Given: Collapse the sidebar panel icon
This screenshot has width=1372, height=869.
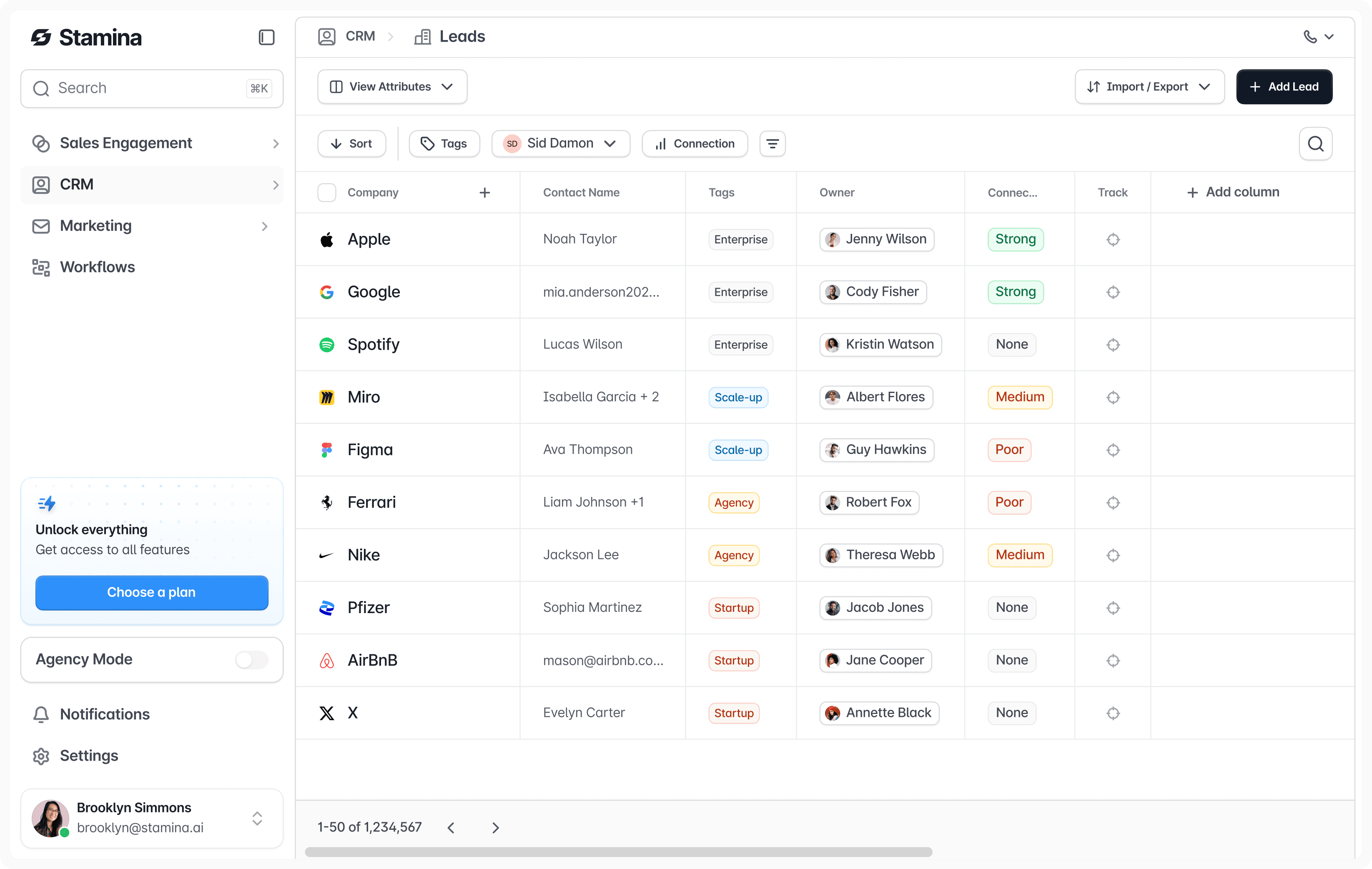Looking at the screenshot, I should (x=266, y=38).
